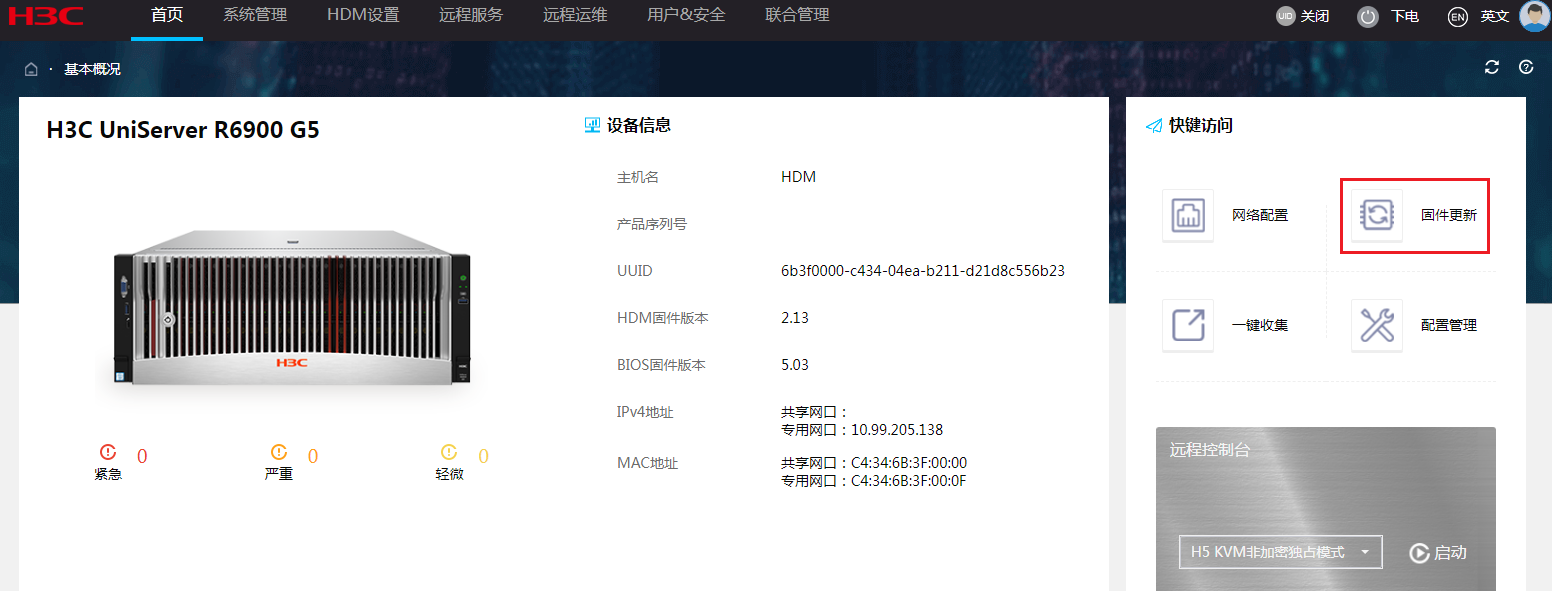Viewport: 1552px width, 591px height.
Task: Click the 紧急 critical alert icon
Action: (x=108, y=452)
